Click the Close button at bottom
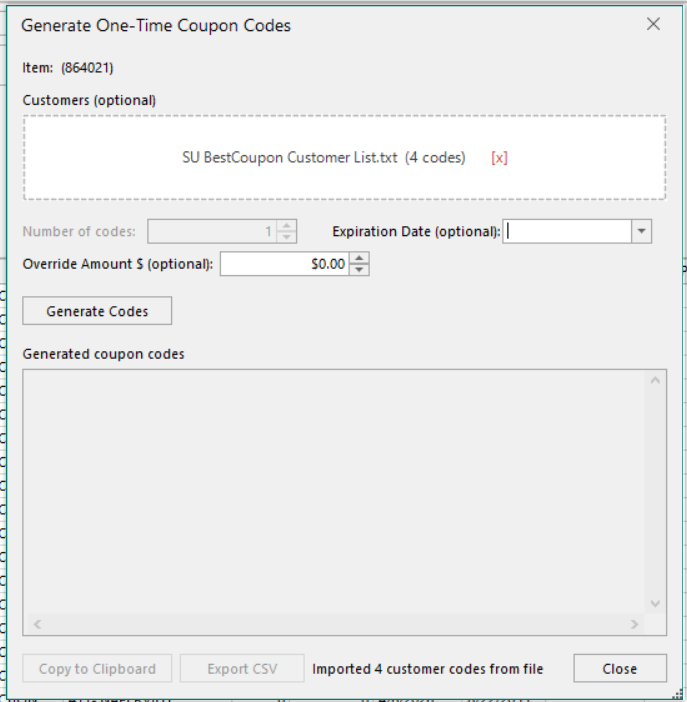687x702 pixels. pyautogui.click(x=620, y=668)
